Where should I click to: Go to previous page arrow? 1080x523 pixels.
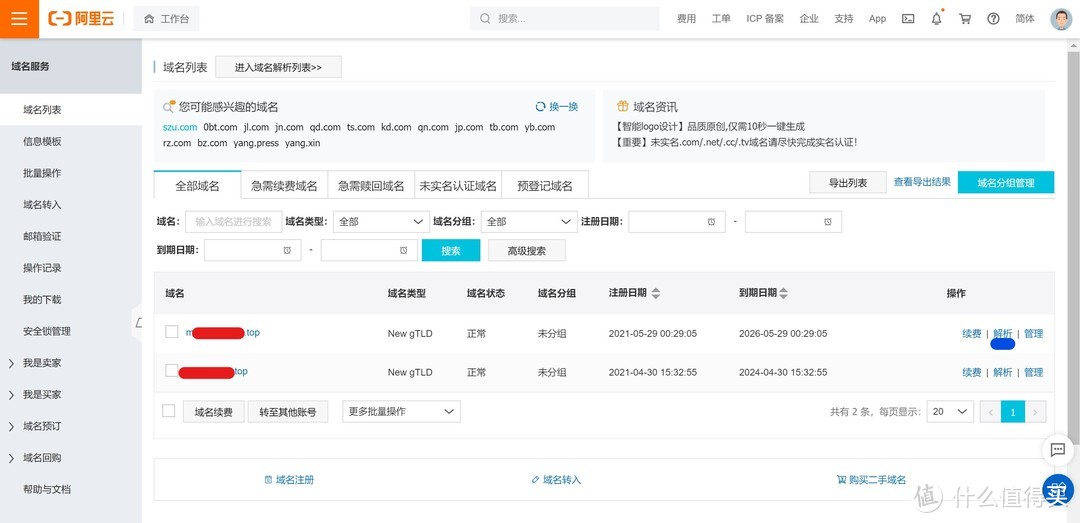pos(990,412)
